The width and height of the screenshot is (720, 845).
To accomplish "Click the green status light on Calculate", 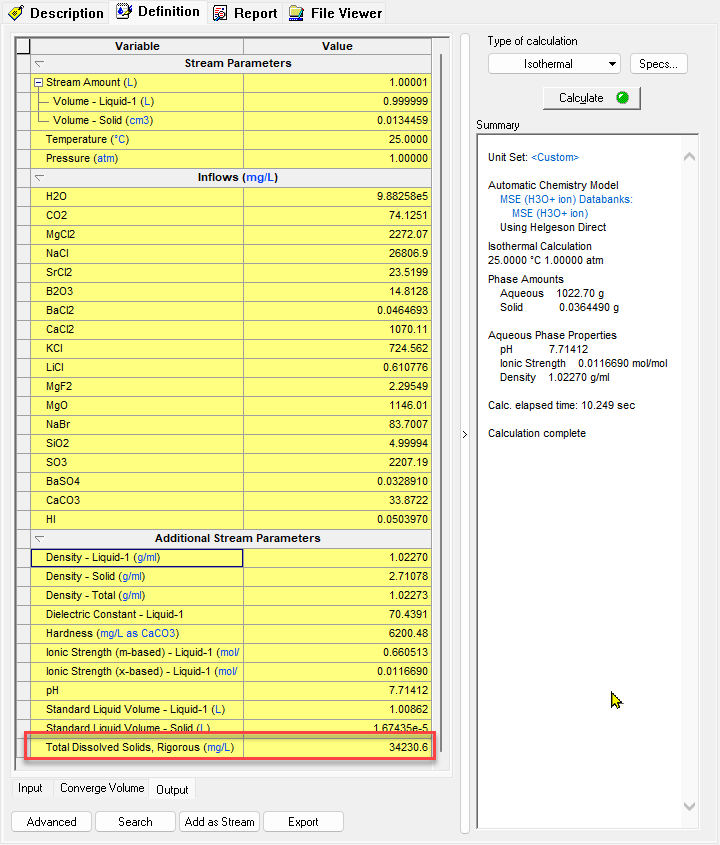I will (622, 98).
